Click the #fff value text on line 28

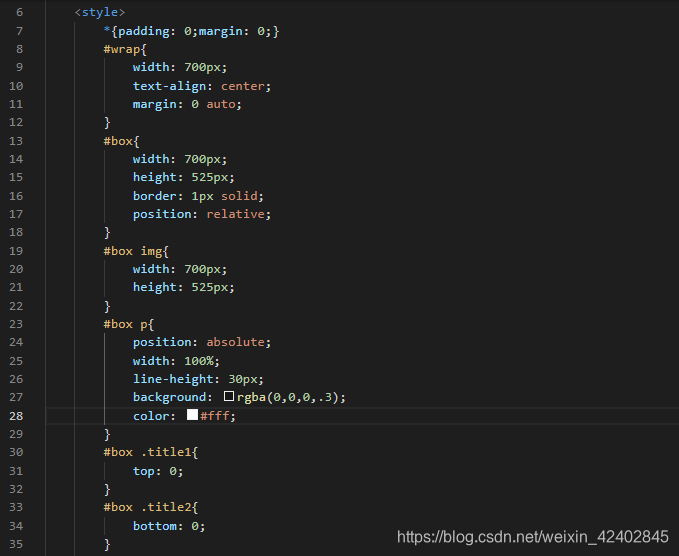(215, 416)
